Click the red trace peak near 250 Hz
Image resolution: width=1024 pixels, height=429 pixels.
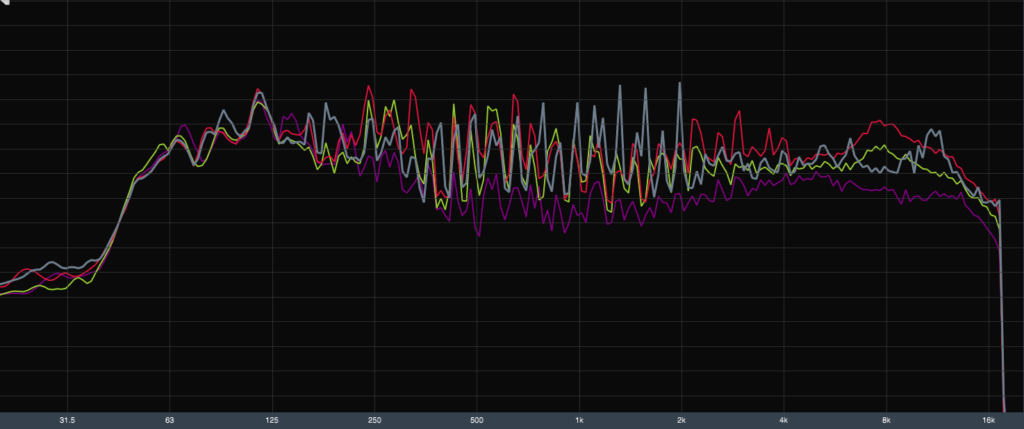[369, 87]
